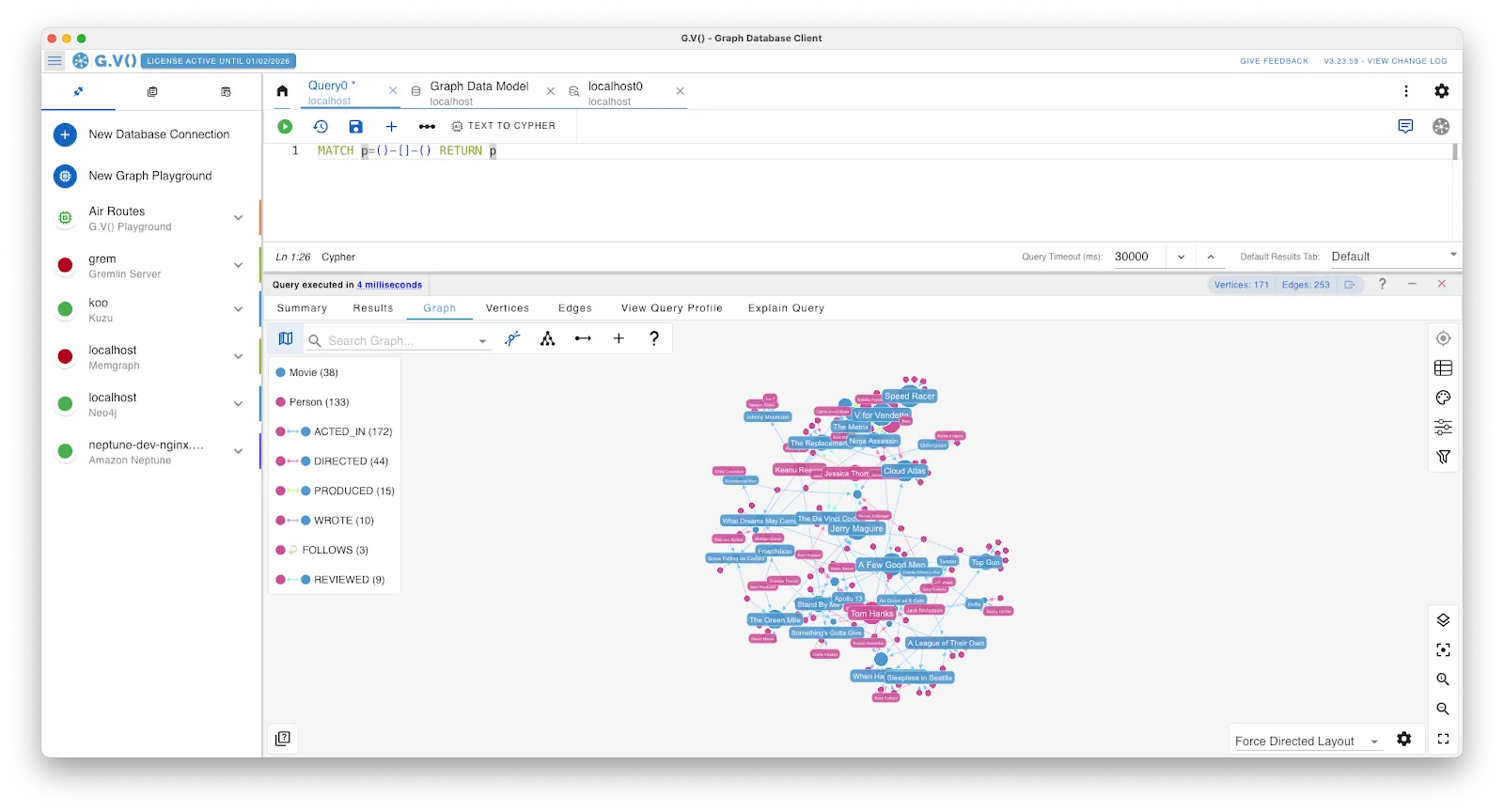Switch to the Results tab
The width and height of the screenshot is (1504, 812).
coord(373,308)
